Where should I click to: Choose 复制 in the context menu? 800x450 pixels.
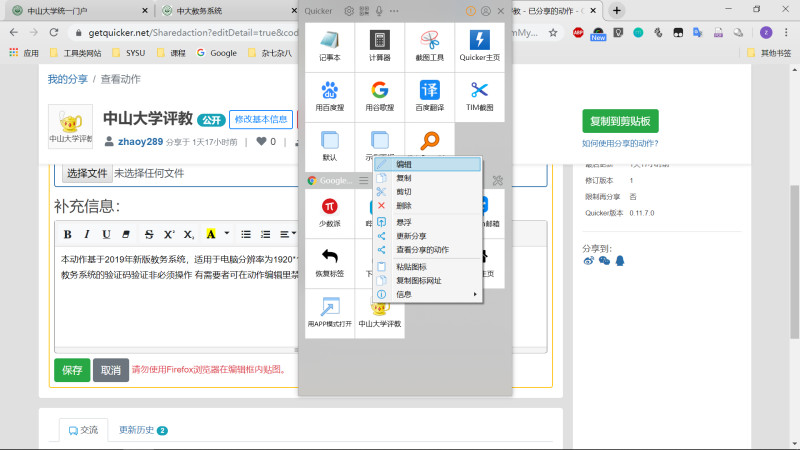(428, 178)
